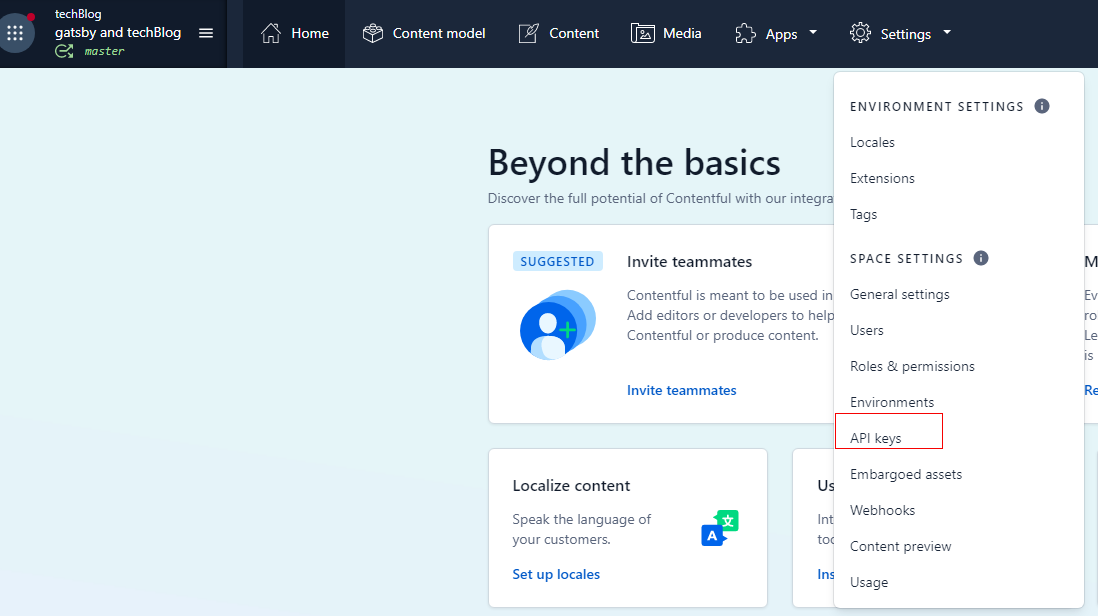Click the Settings gear icon
Screen dimensions: 1098x616
[861, 33]
